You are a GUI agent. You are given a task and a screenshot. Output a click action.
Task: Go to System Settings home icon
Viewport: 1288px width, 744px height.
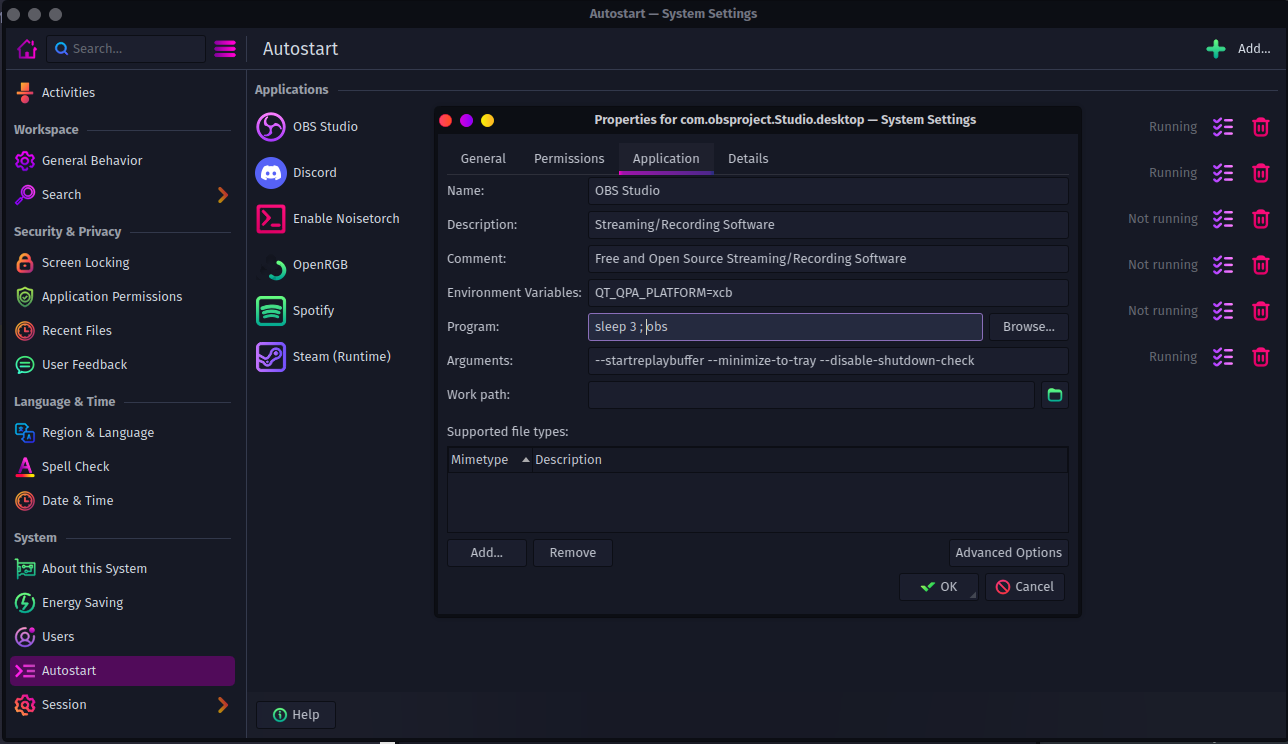click(x=27, y=49)
